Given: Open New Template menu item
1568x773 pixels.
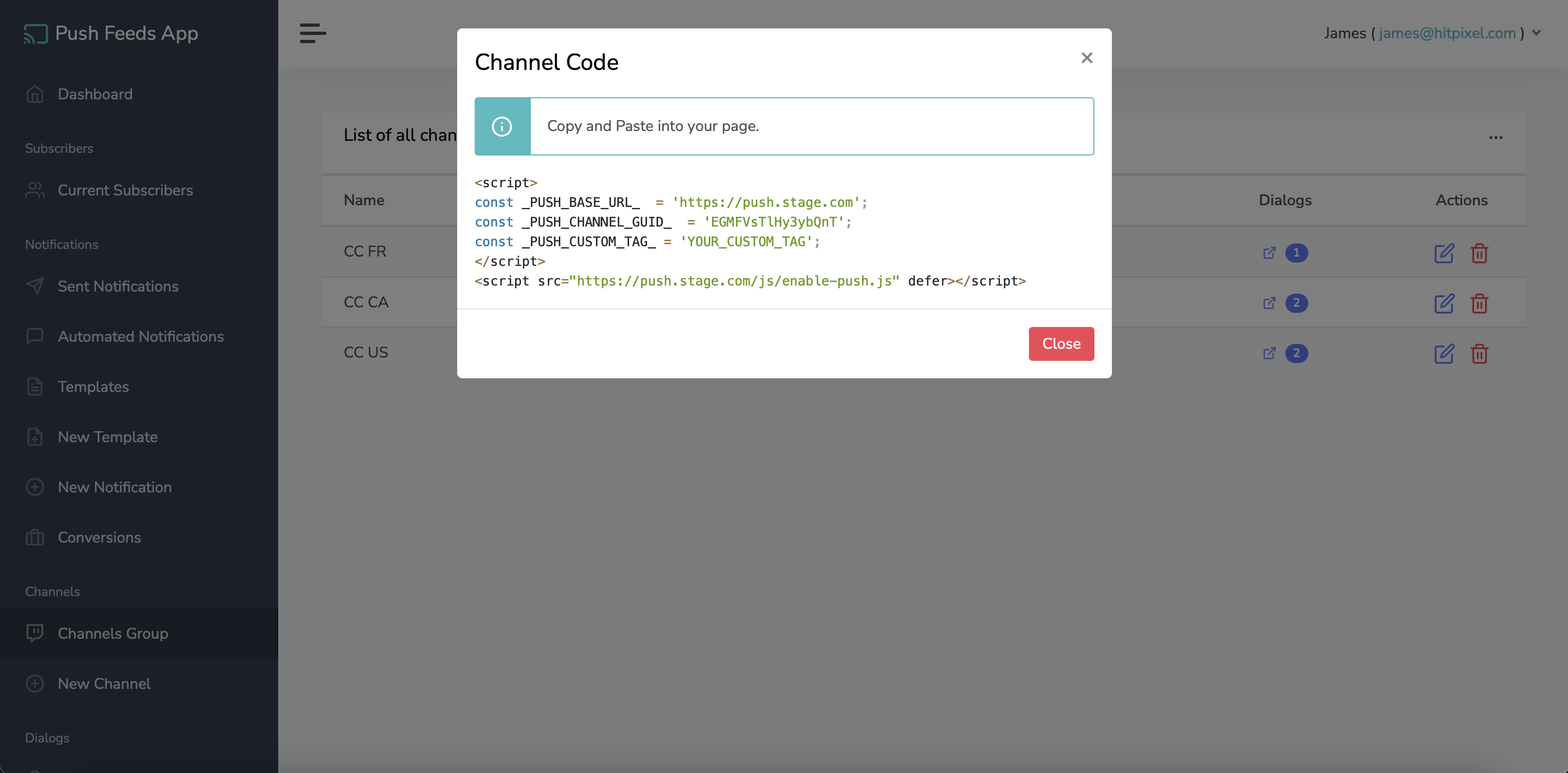Looking at the screenshot, I should [139, 437].
